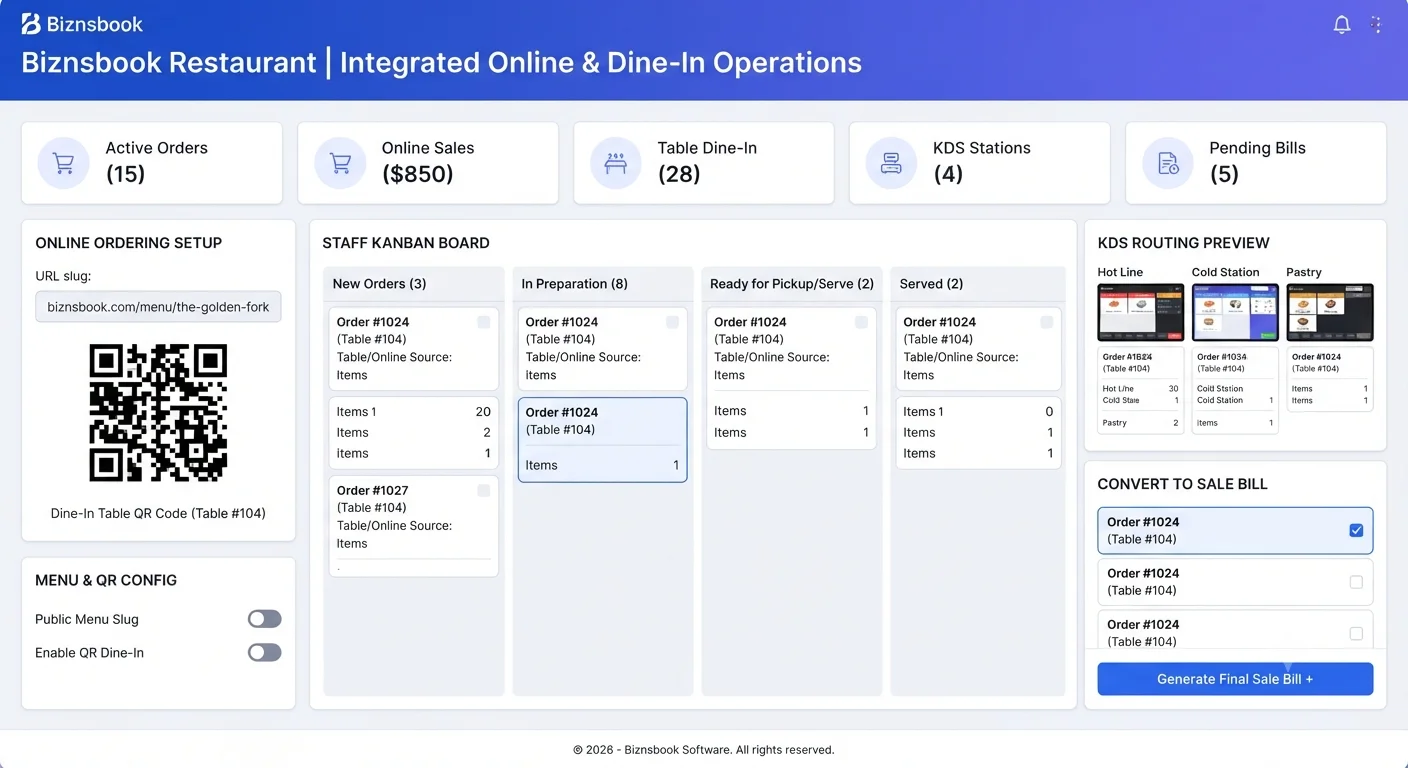Open the Pastry KDS preview thumbnail
The image size is (1408, 768).
tap(1330, 312)
